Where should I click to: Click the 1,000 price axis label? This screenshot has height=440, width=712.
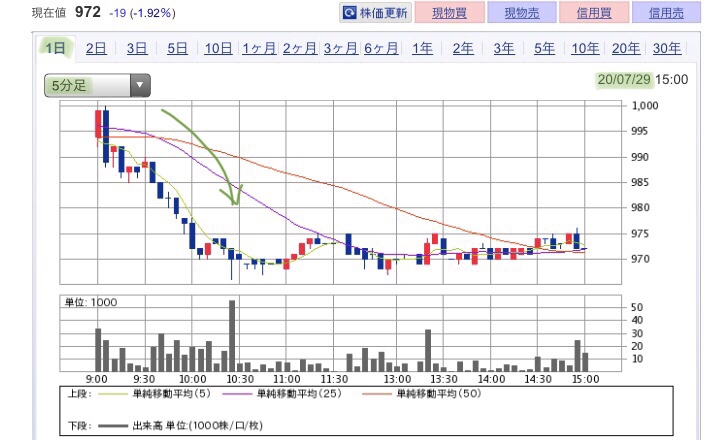point(645,105)
